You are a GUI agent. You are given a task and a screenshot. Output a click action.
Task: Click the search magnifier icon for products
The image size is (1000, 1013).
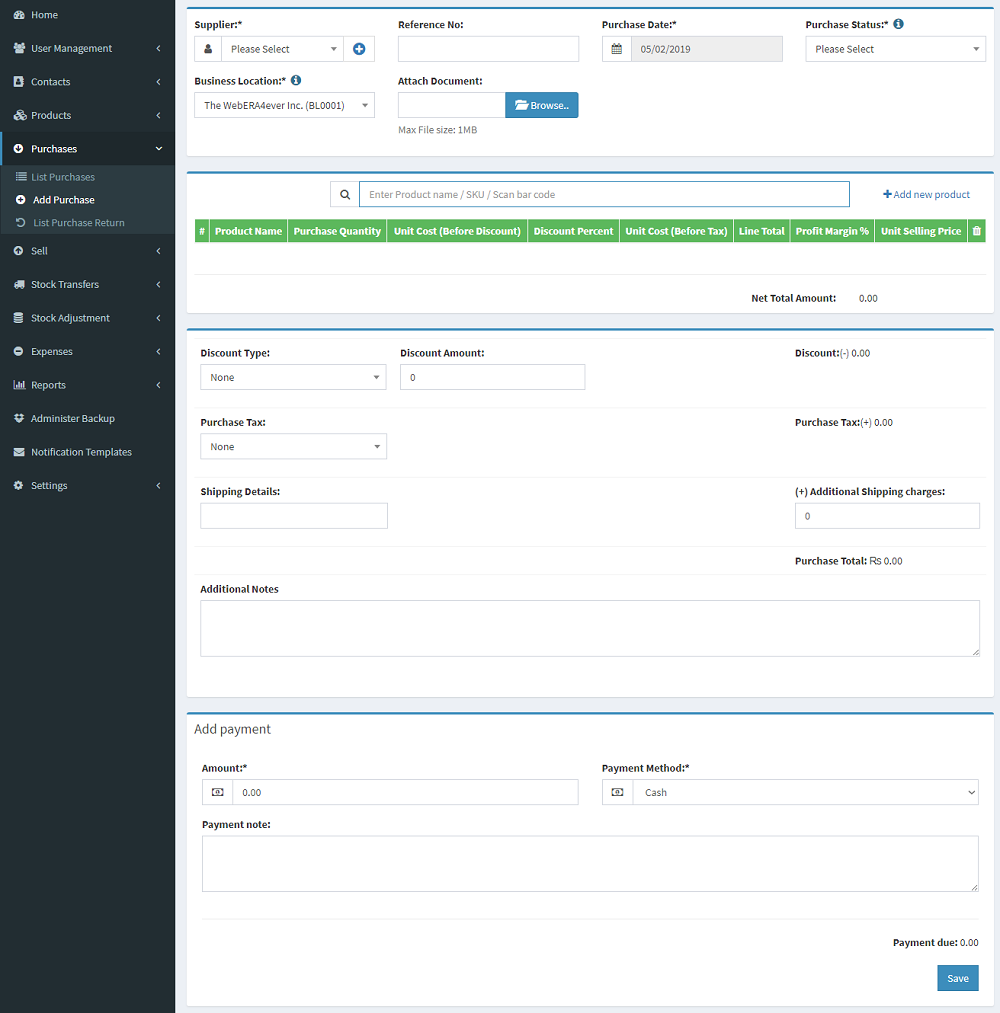(x=345, y=194)
